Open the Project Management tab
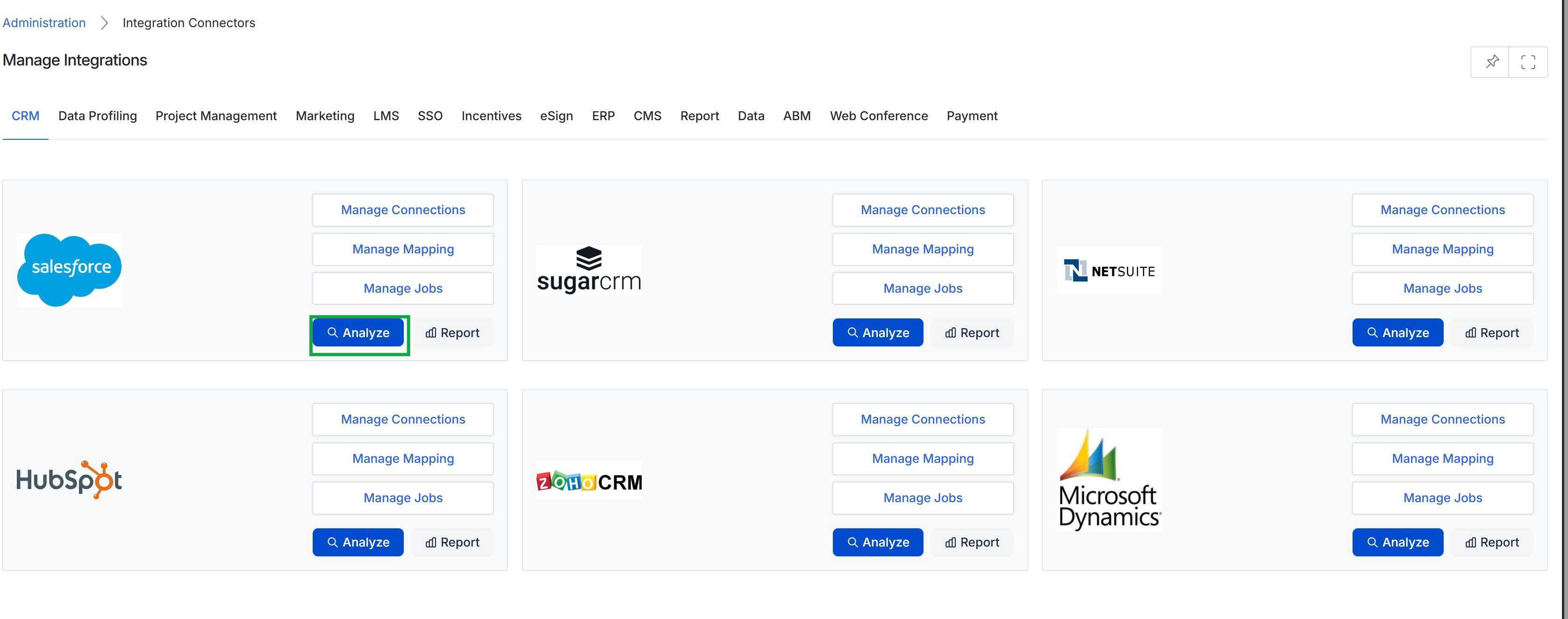1568x619 pixels. 216,115
